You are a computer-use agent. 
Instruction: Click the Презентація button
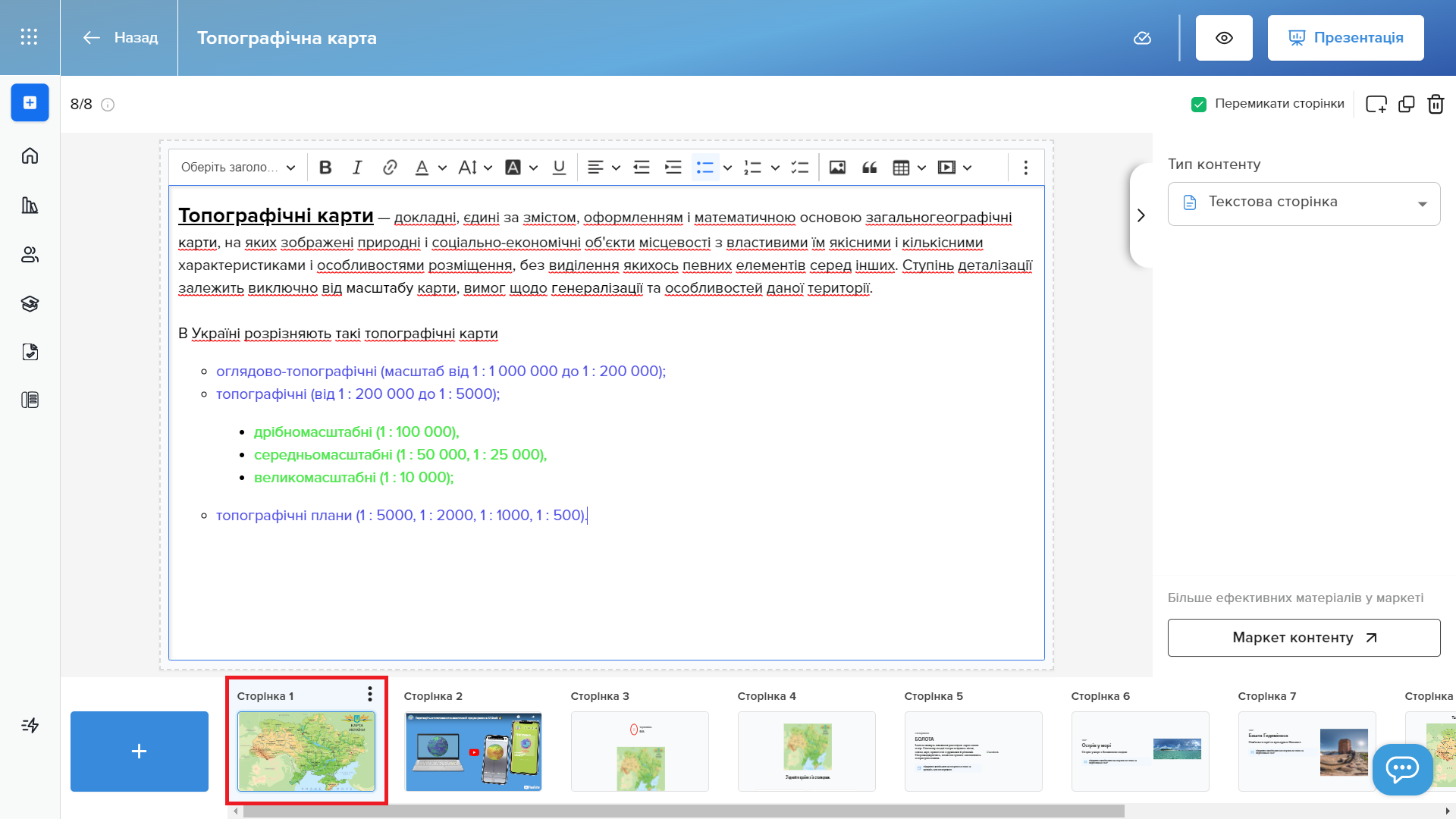coord(1345,38)
